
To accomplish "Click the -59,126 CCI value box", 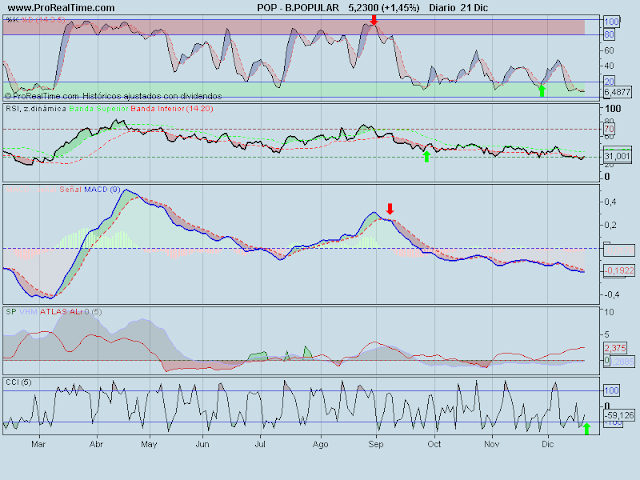I will point(619,416).
